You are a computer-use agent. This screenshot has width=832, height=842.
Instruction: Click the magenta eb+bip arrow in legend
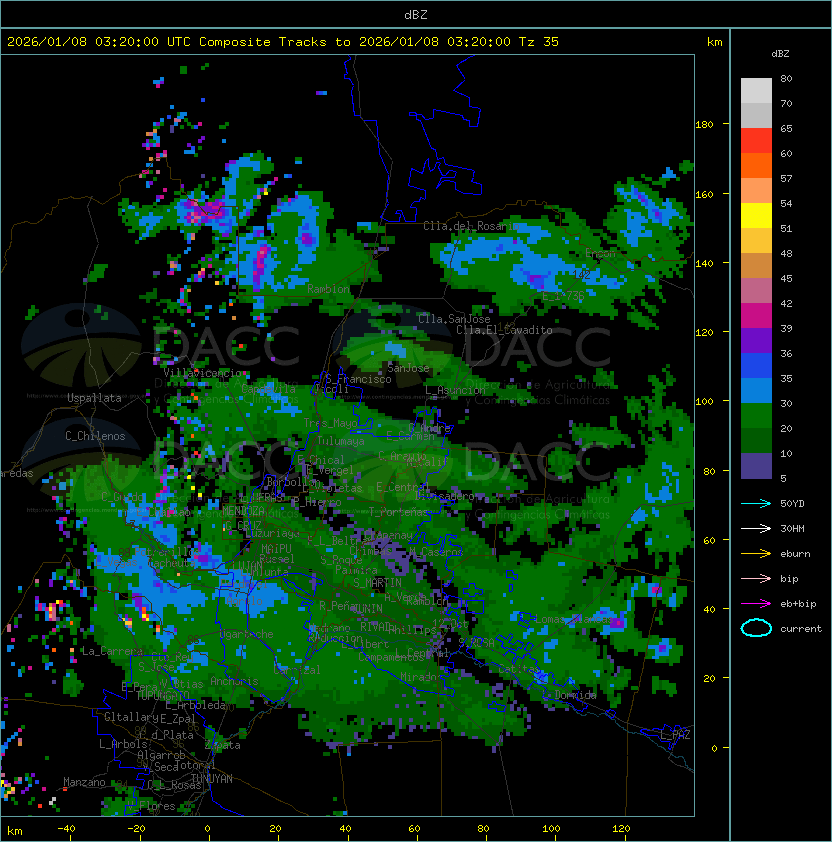[756, 604]
